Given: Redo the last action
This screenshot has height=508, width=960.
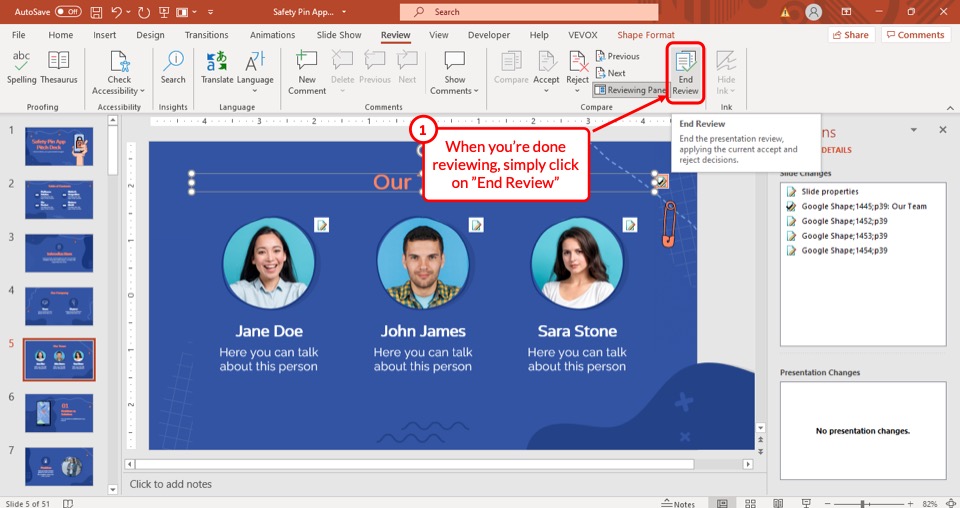Looking at the screenshot, I should click(144, 12).
